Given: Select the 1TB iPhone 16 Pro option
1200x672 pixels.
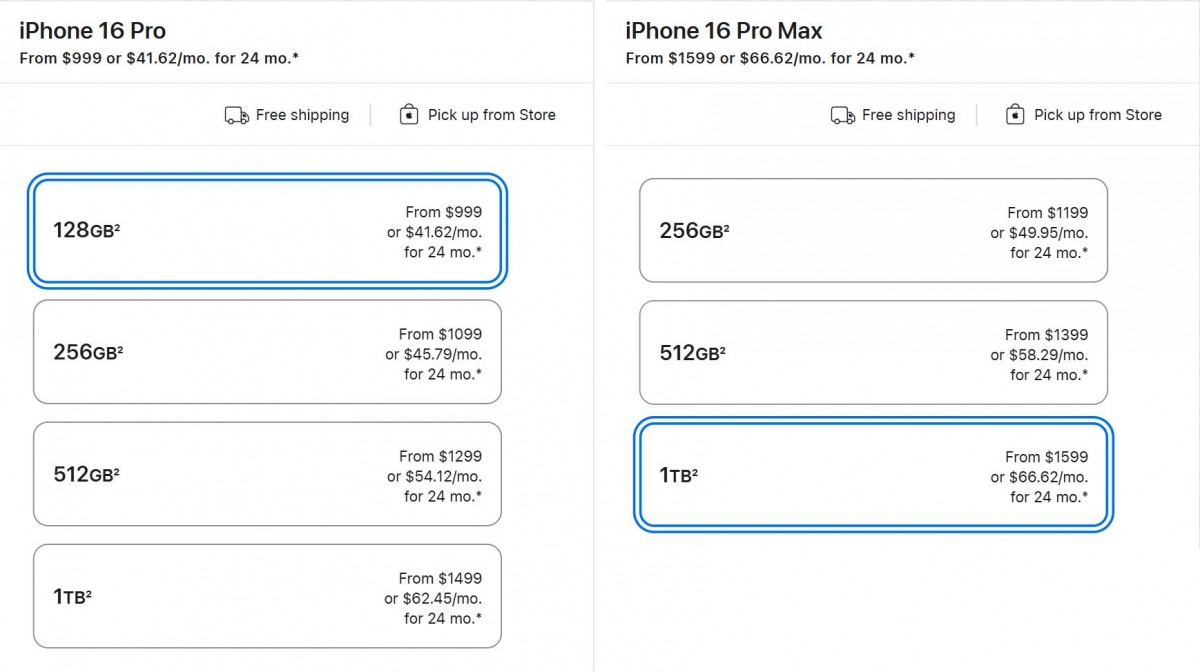Looking at the screenshot, I should click(267, 596).
